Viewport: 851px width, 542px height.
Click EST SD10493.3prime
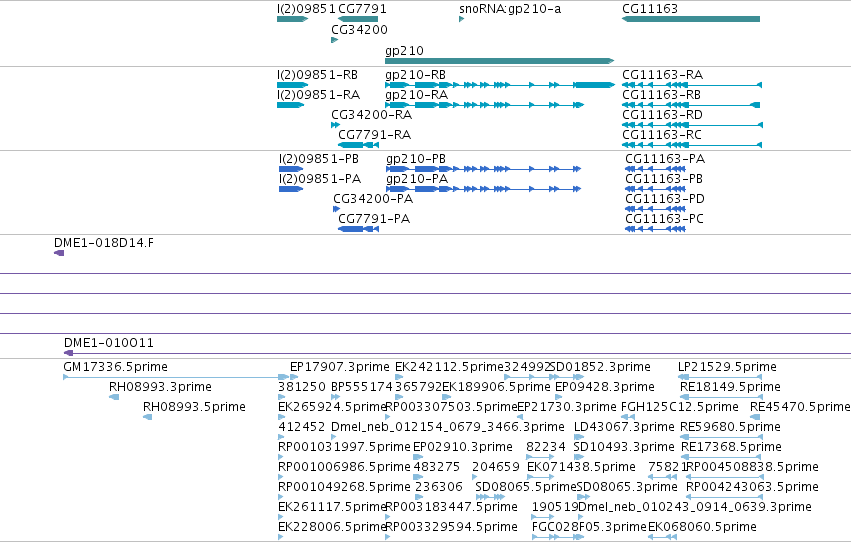click(624, 448)
